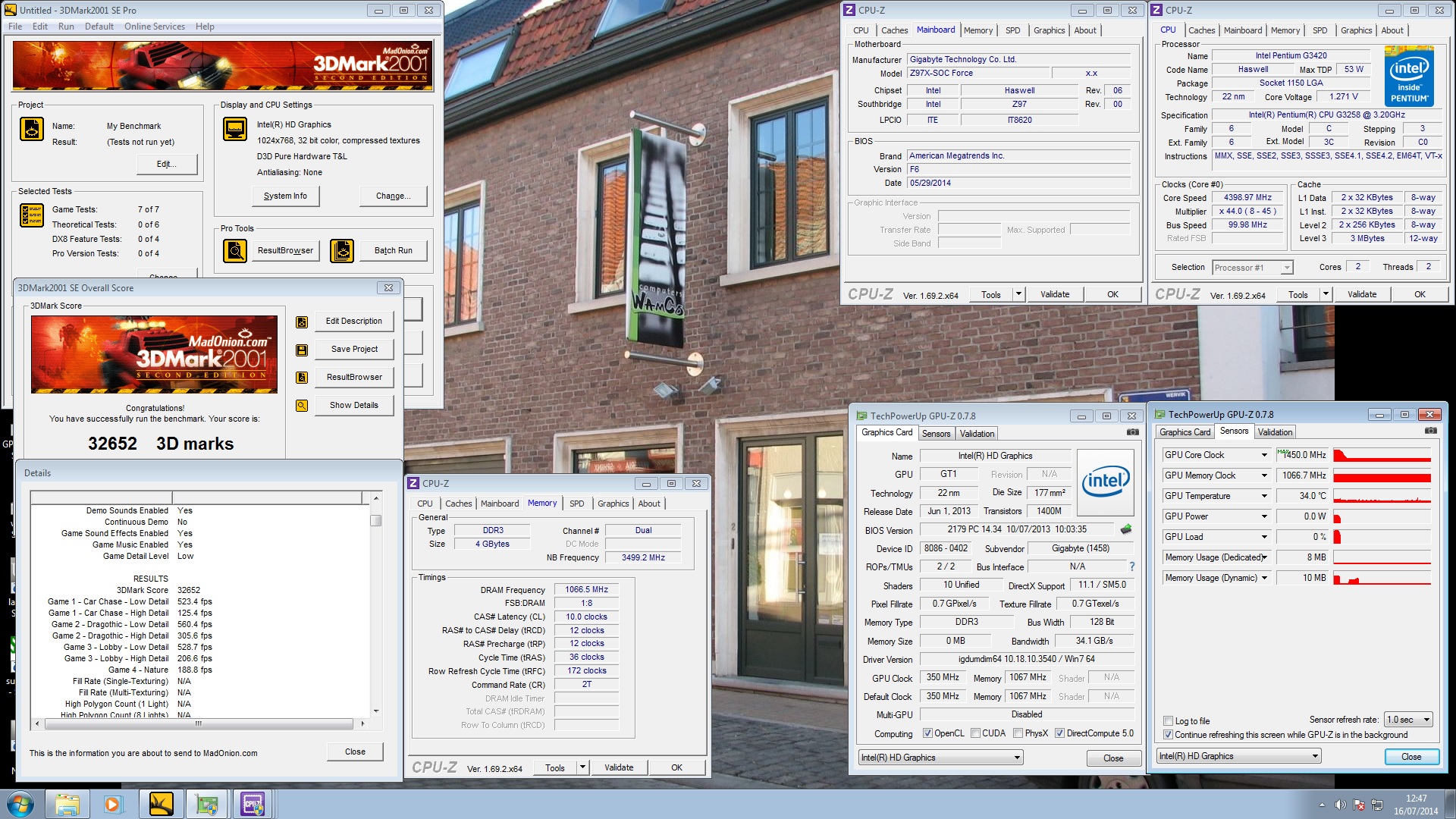Click Details list horizontal scrollbar
The width and height of the screenshot is (1456, 819).
click(x=200, y=723)
